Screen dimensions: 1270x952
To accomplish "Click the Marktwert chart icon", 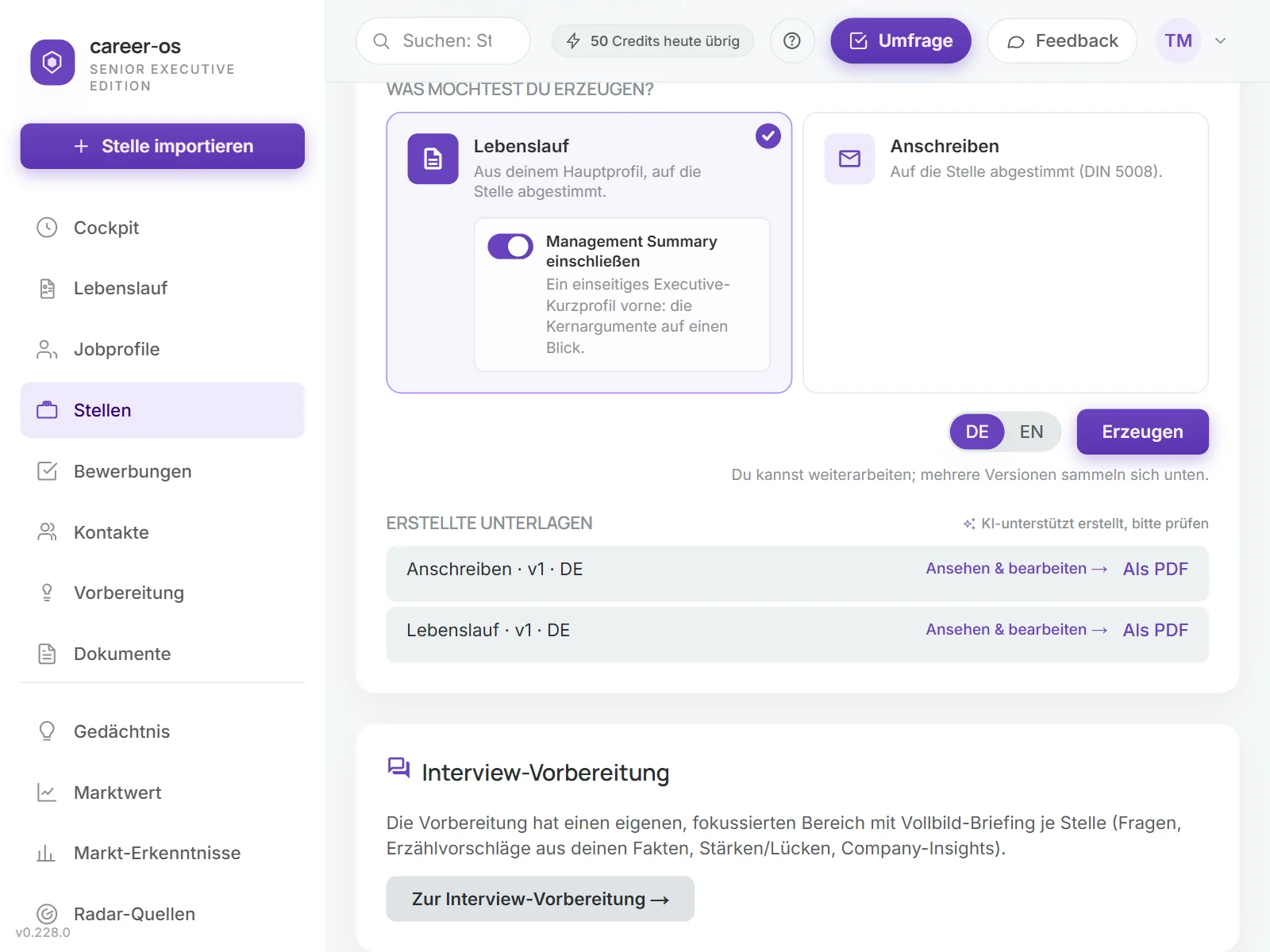I will coord(47,793).
